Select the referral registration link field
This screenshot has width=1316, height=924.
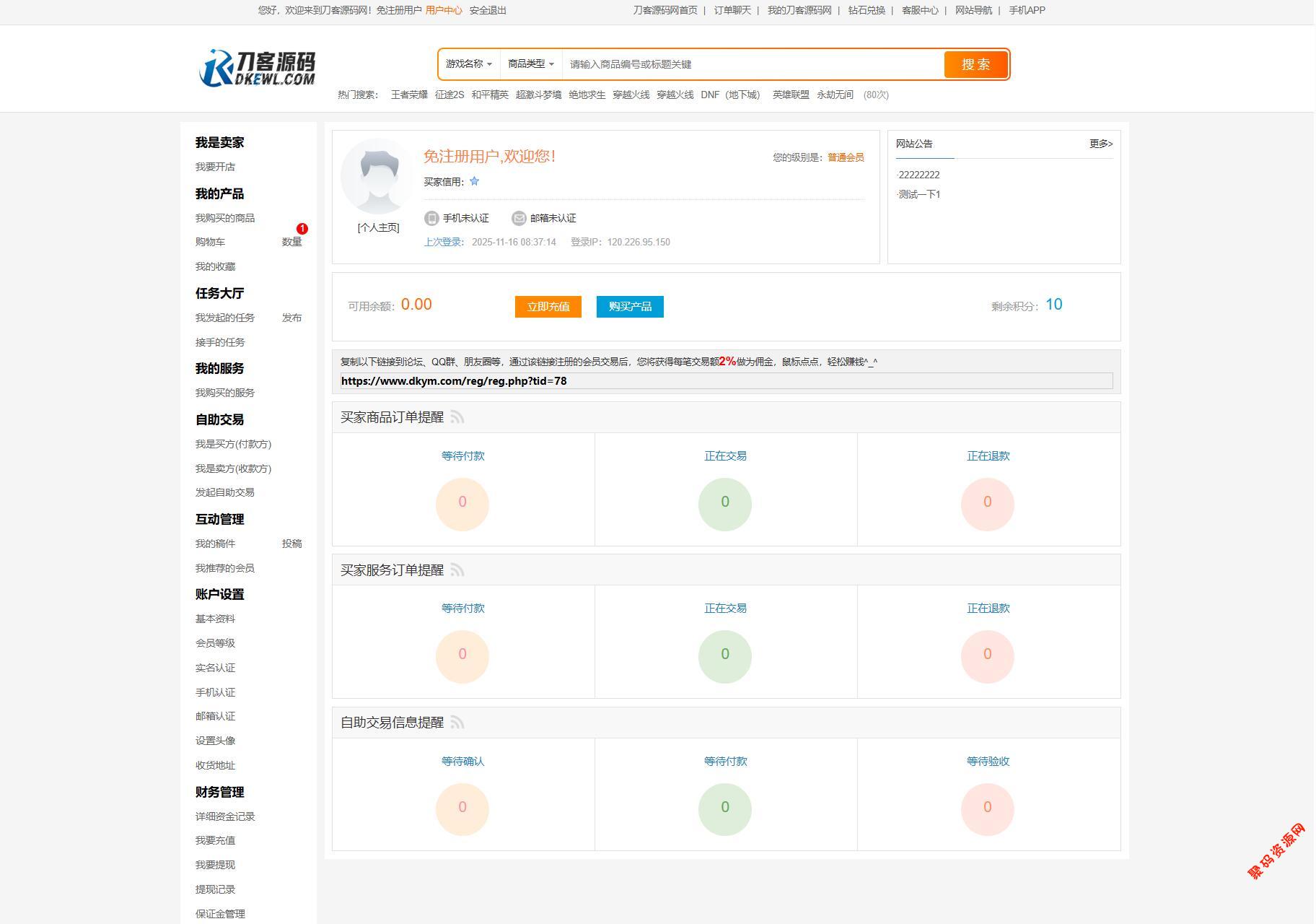[x=726, y=381]
